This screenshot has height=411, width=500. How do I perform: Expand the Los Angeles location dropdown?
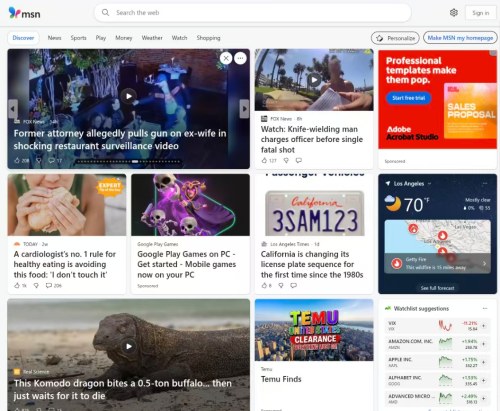[x=429, y=184]
